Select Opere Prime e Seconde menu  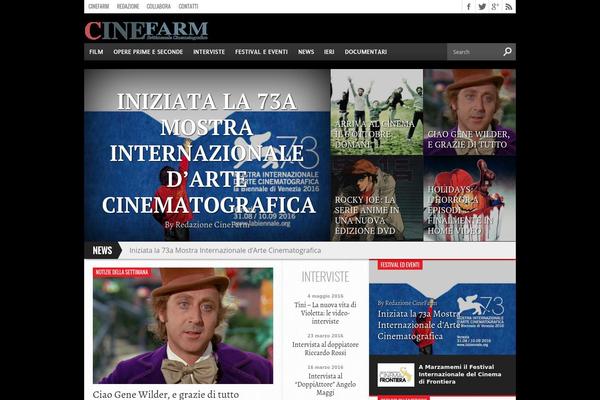click(148, 52)
